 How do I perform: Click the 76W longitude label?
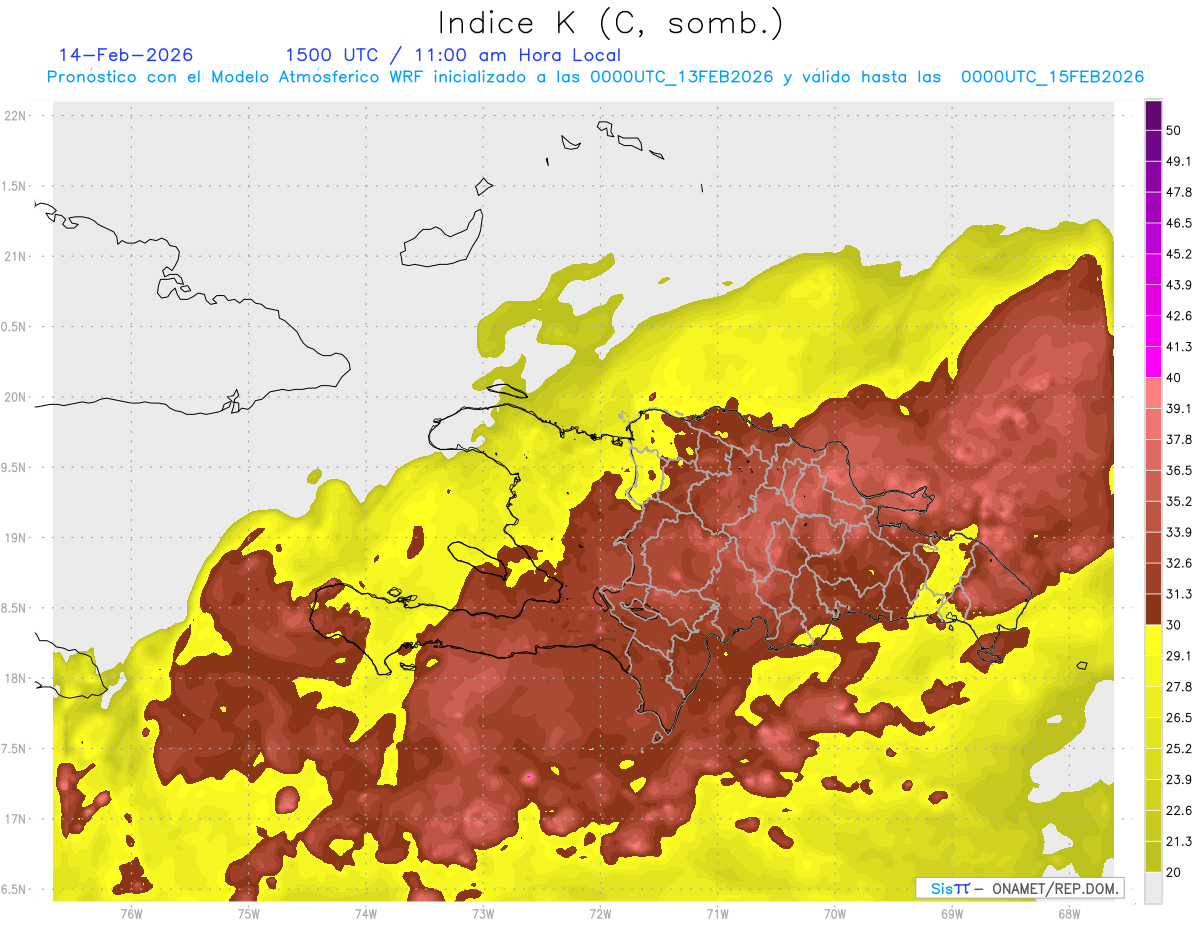(x=131, y=913)
